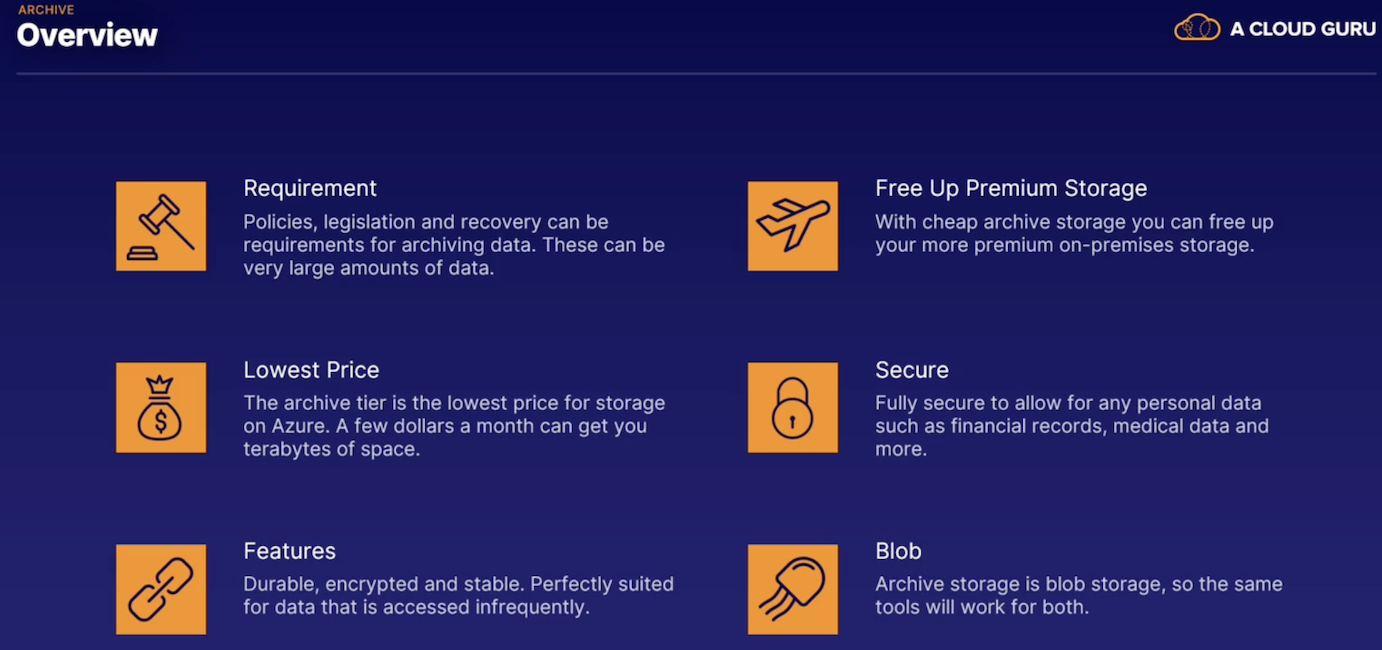The image size is (1382, 650).
Task: Select the jellyfish Blob icon
Action: coord(793,589)
